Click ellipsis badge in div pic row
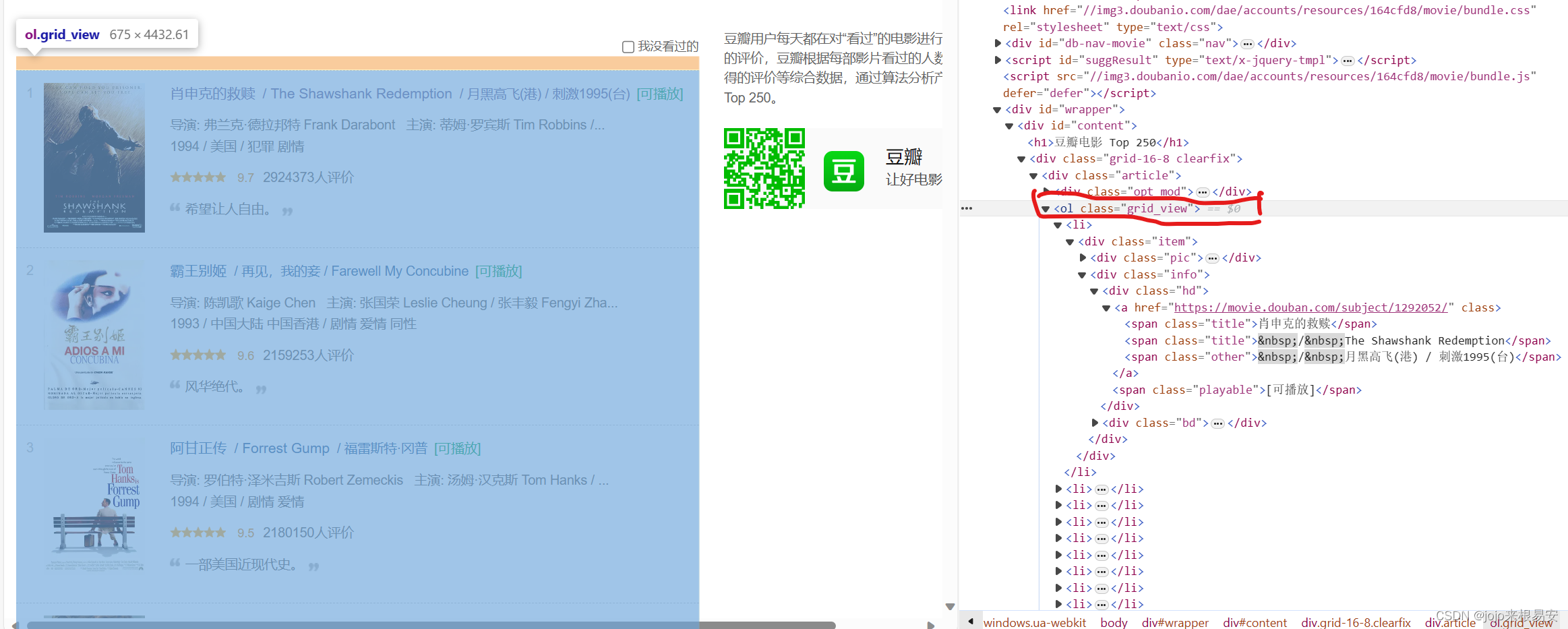The image size is (1568, 629). tap(1213, 258)
